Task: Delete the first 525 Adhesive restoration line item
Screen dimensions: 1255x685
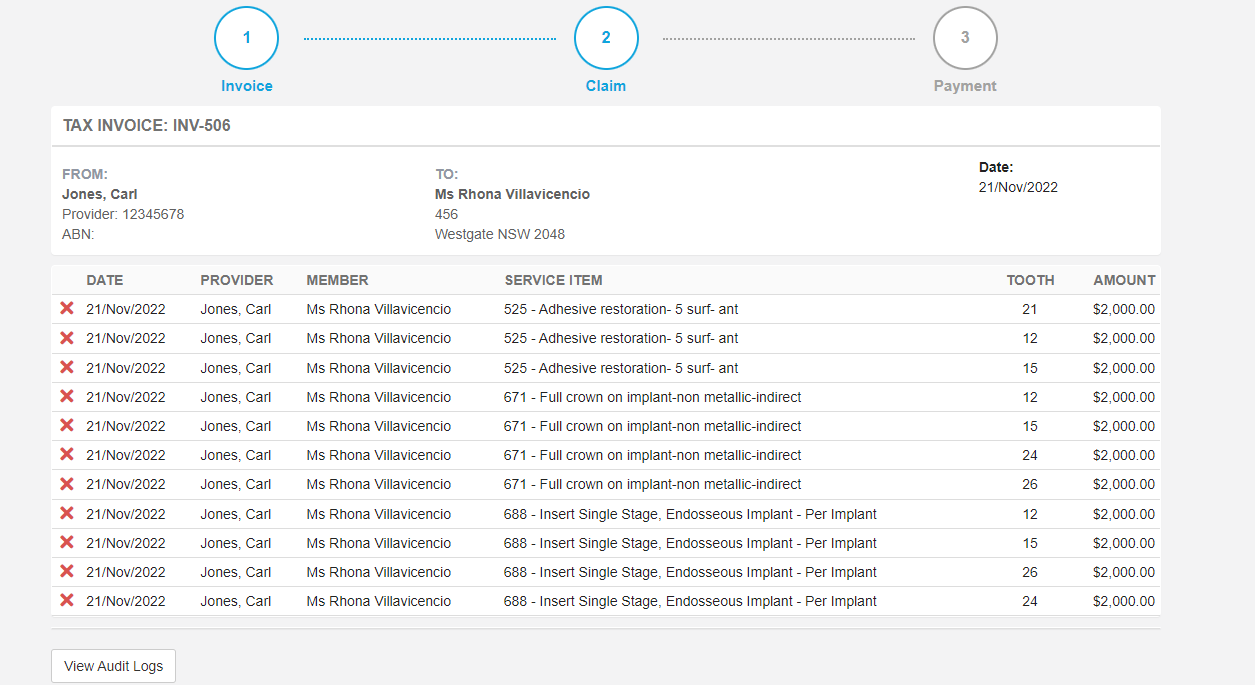Action: point(67,309)
